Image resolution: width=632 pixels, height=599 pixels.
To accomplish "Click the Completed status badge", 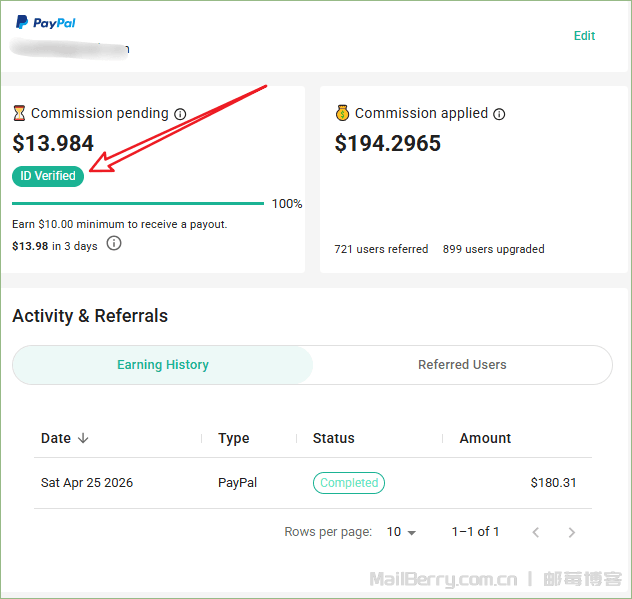I will [x=349, y=483].
